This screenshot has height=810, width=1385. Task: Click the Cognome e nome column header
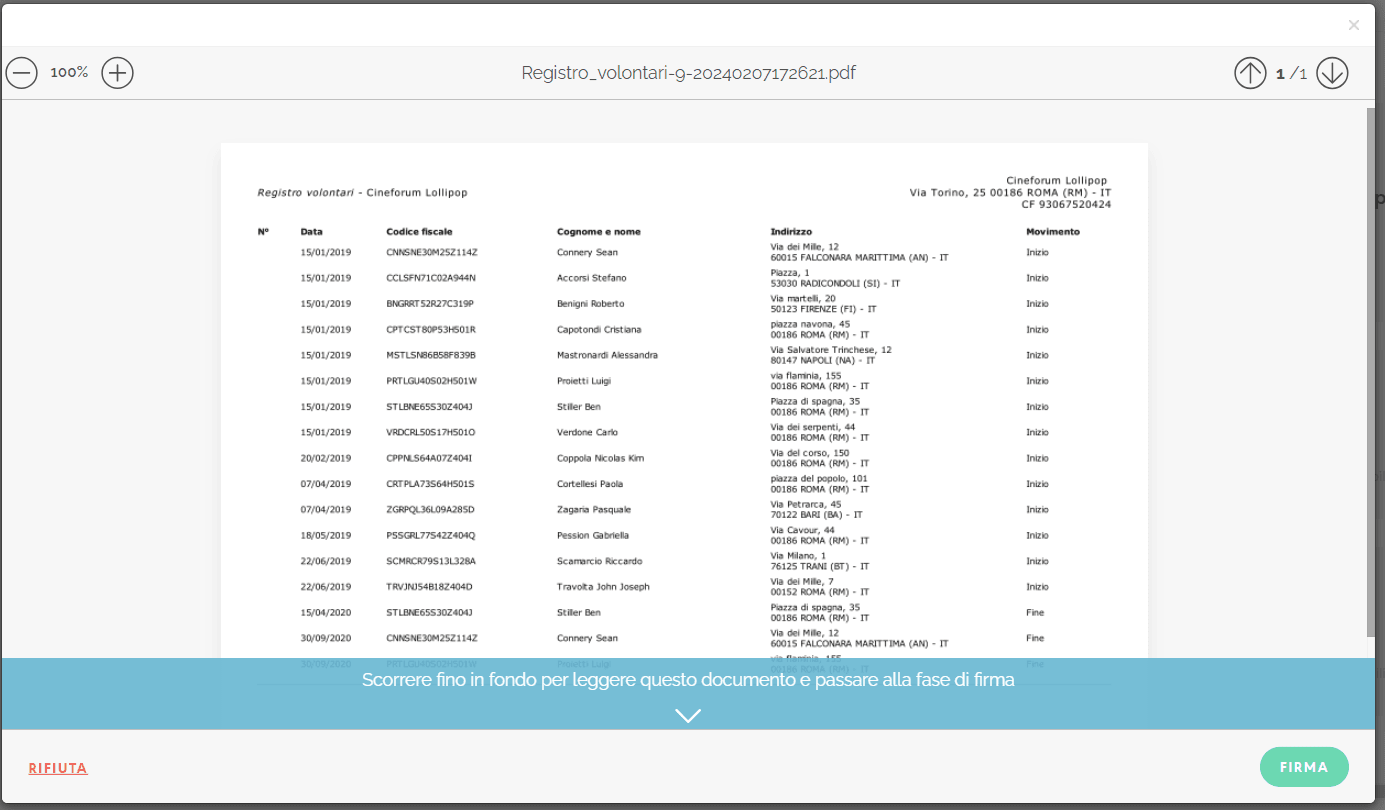[x=598, y=232]
